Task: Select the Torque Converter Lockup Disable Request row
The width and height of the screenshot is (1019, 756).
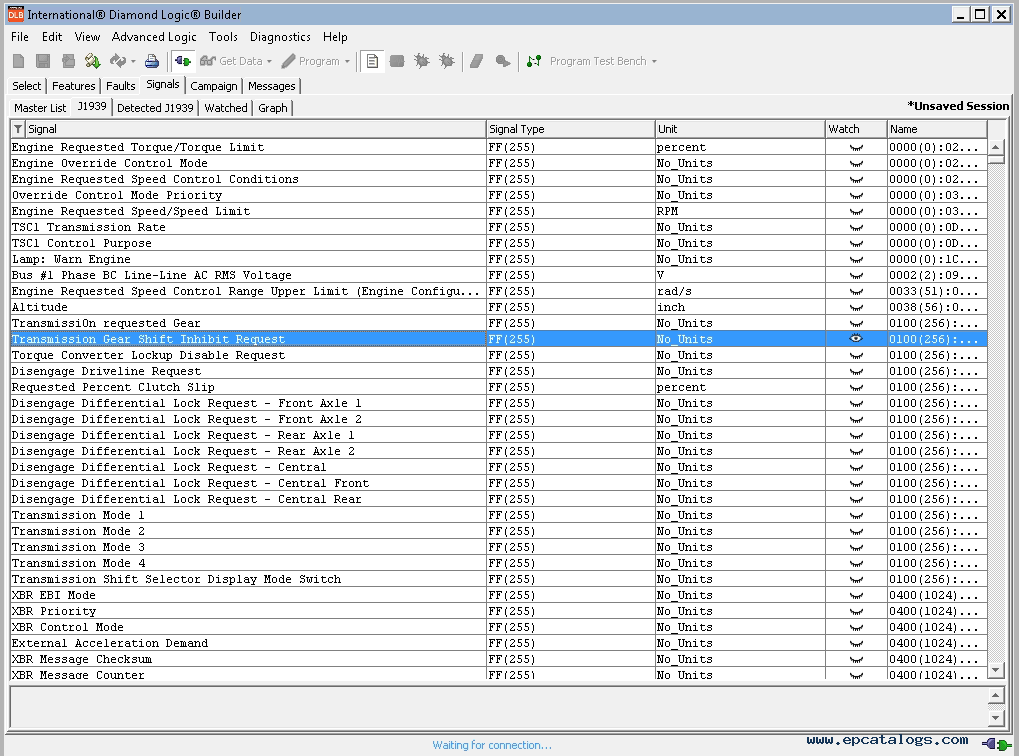Action: tap(148, 355)
